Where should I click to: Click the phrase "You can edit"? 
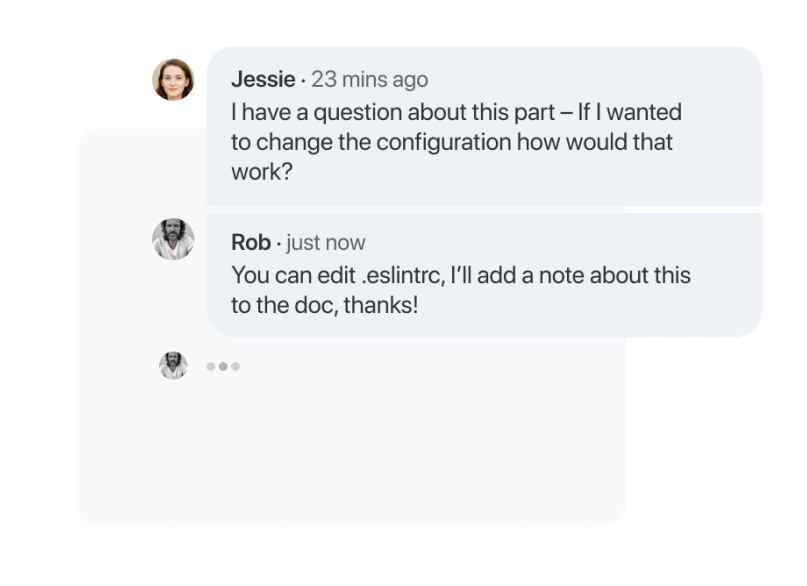(x=293, y=275)
